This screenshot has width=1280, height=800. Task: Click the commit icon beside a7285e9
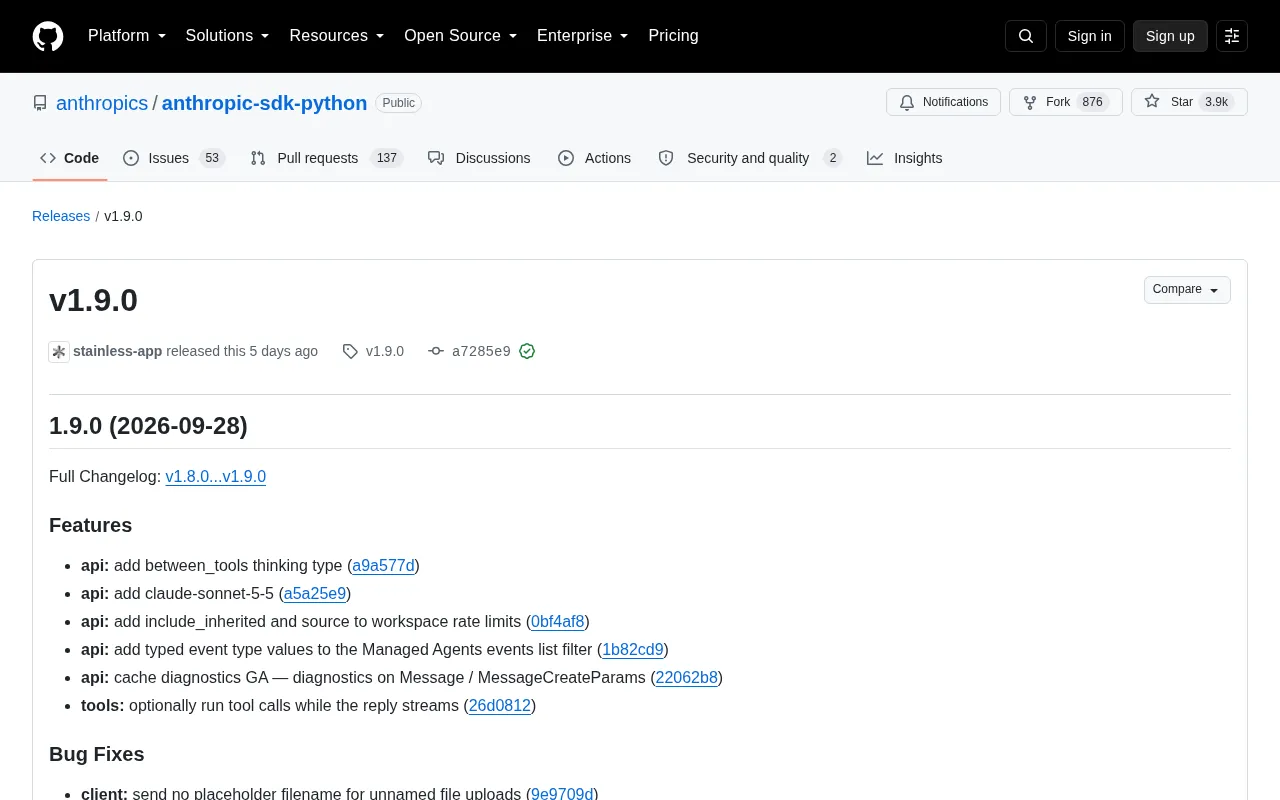pos(436,351)
